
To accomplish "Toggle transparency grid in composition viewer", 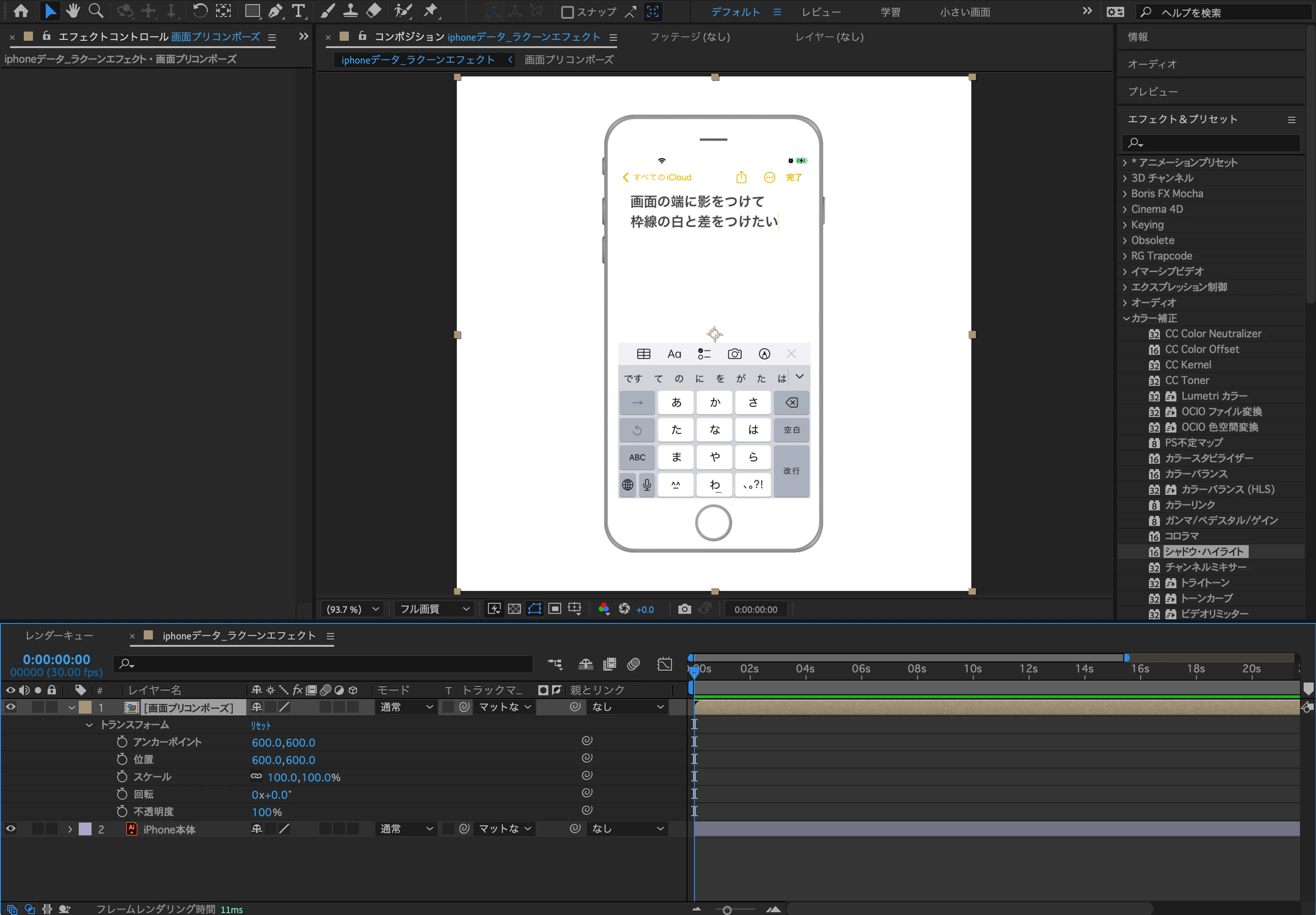I will tap(514, 609).
